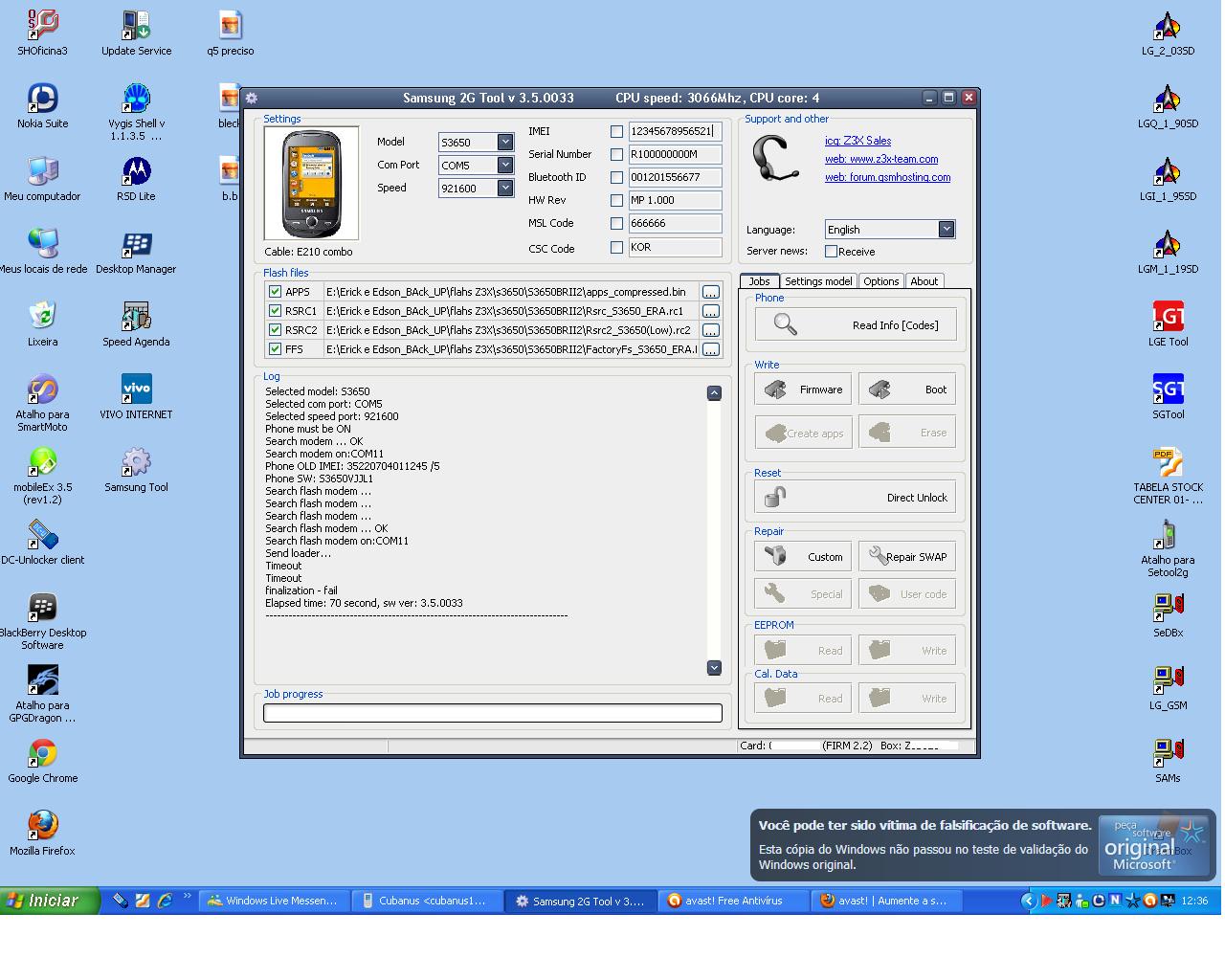Open TABELA STOCK CENTER PDF file
The width and height of the screenshot is (1225, 980).
point(1168,475)
